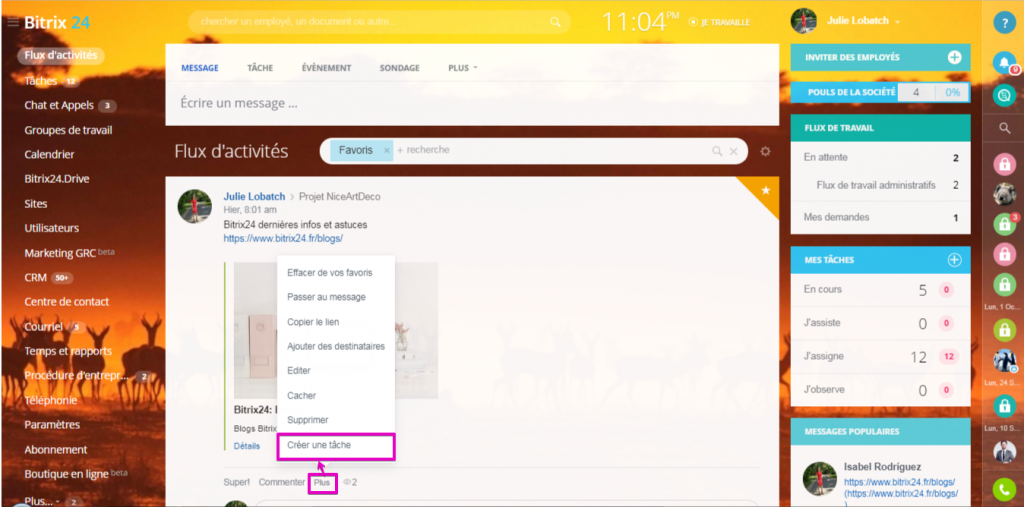The width and height of the screenshot is (1024, 507).
Task: Choose Editer in context menu
Action: click(x=299, y=370)
